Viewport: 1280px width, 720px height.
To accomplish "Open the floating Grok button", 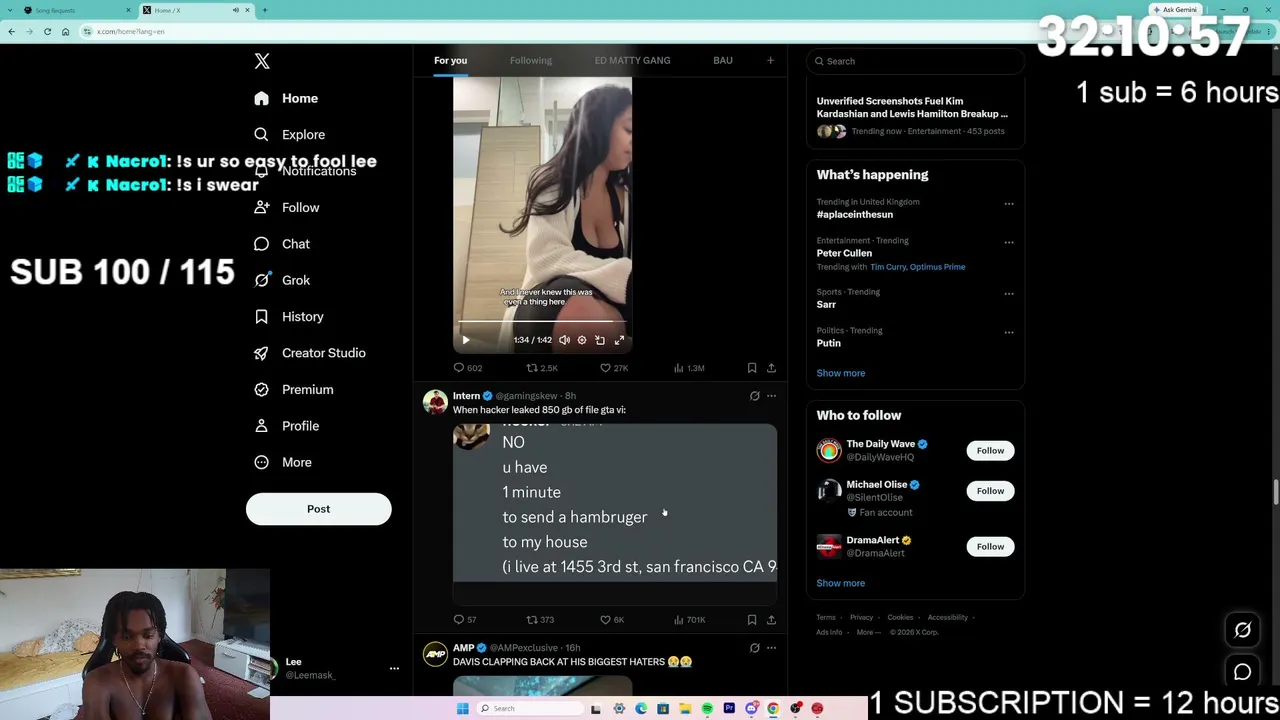I will 1242,630.
